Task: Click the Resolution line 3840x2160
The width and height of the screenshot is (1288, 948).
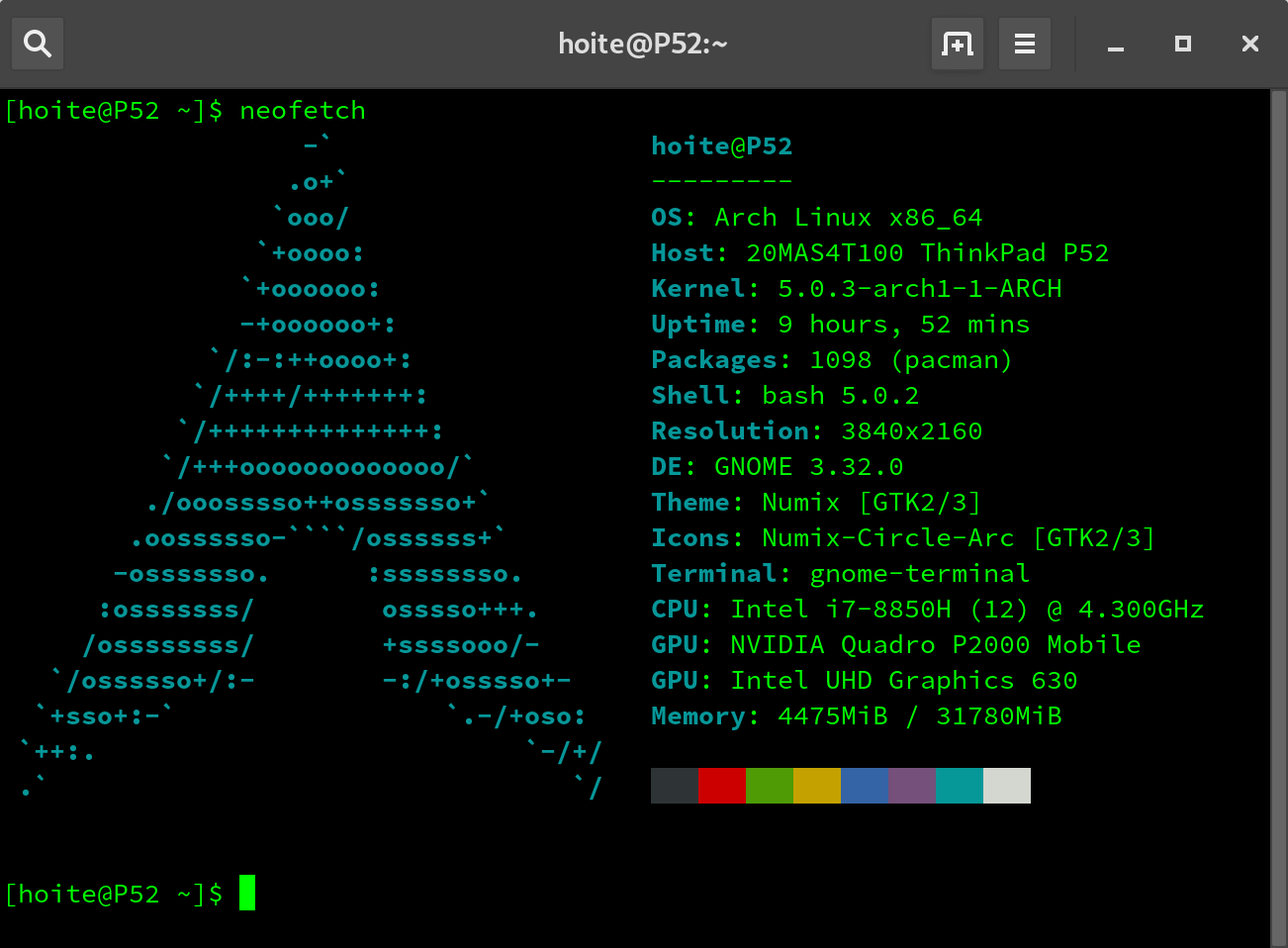Action: (x=817, y=431)
